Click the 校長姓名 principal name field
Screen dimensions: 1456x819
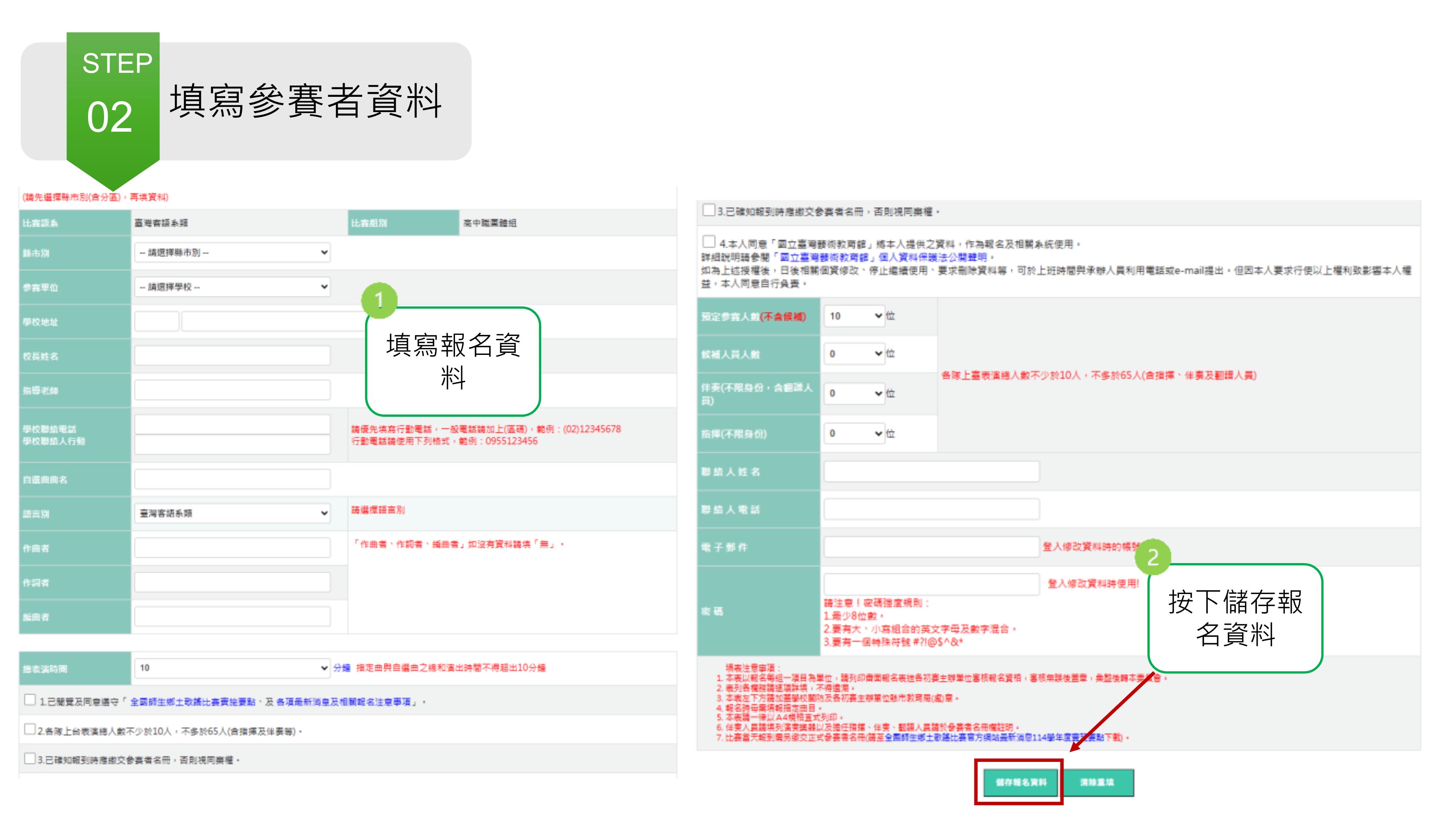(232, 356)
